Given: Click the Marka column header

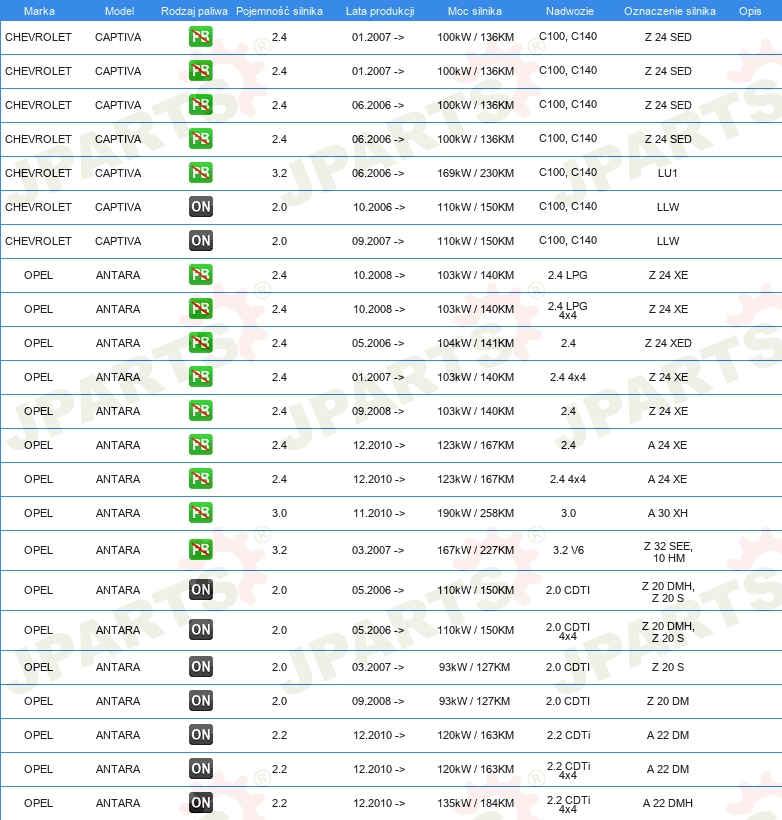Looking at the screenshot, I should point(39,11).
